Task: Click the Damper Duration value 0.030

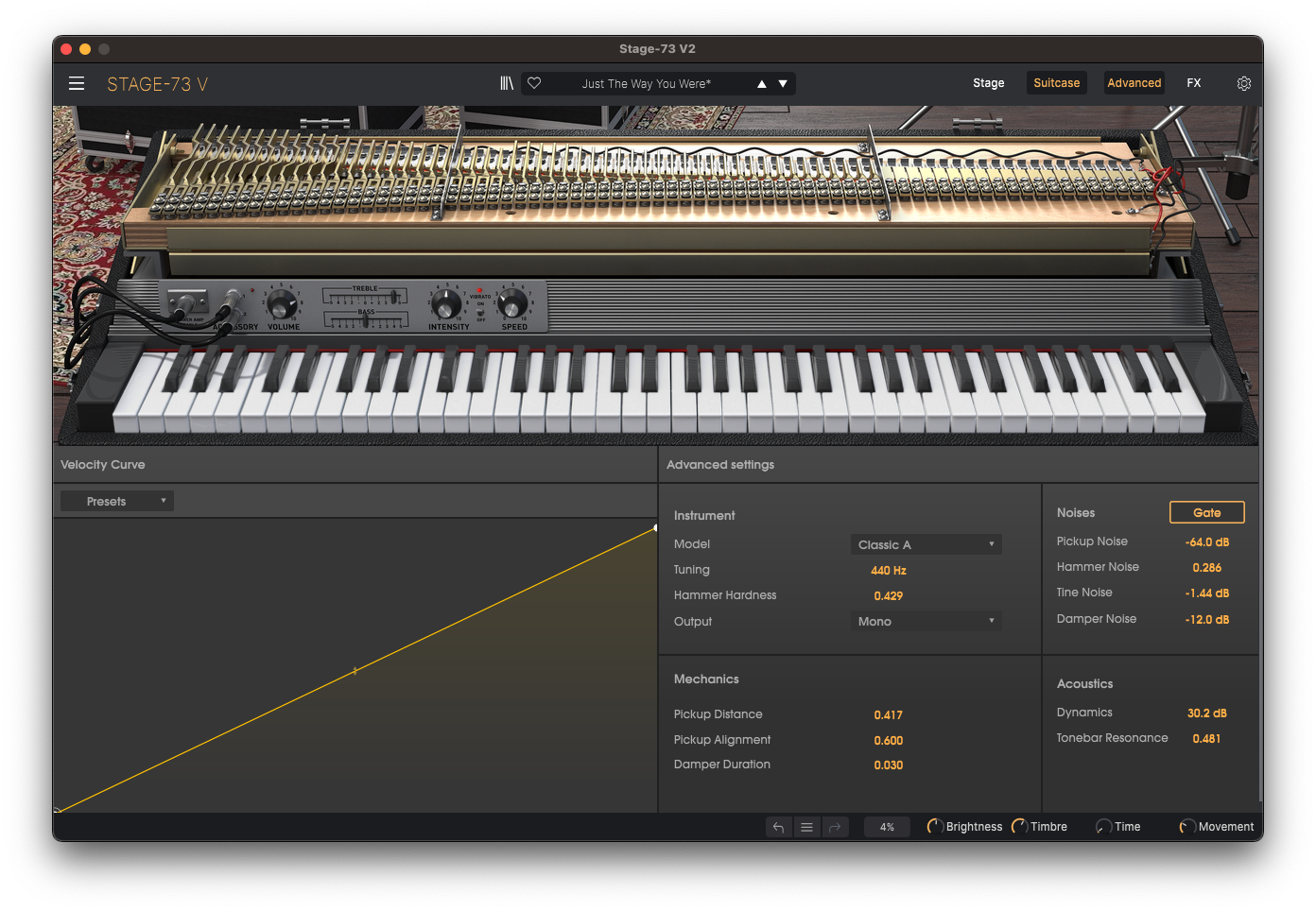Action: pos(889,765)
